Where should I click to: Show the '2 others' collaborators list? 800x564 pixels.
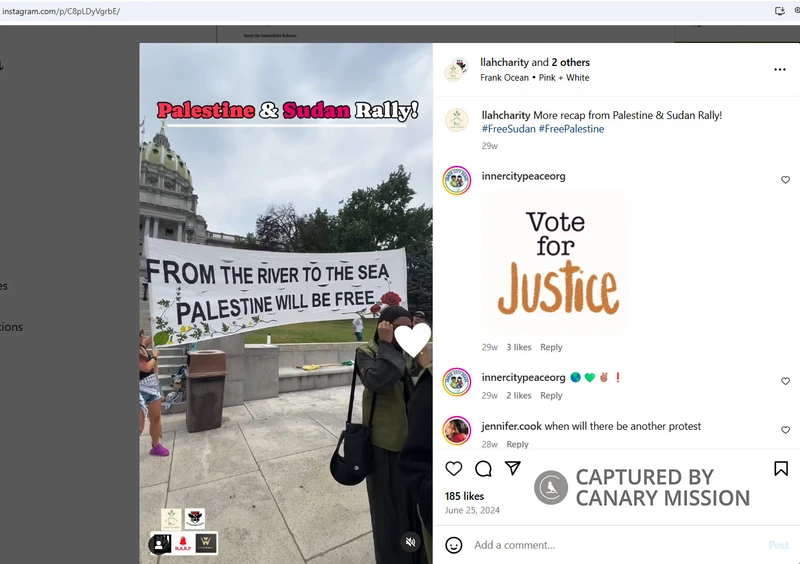[570, 62]
